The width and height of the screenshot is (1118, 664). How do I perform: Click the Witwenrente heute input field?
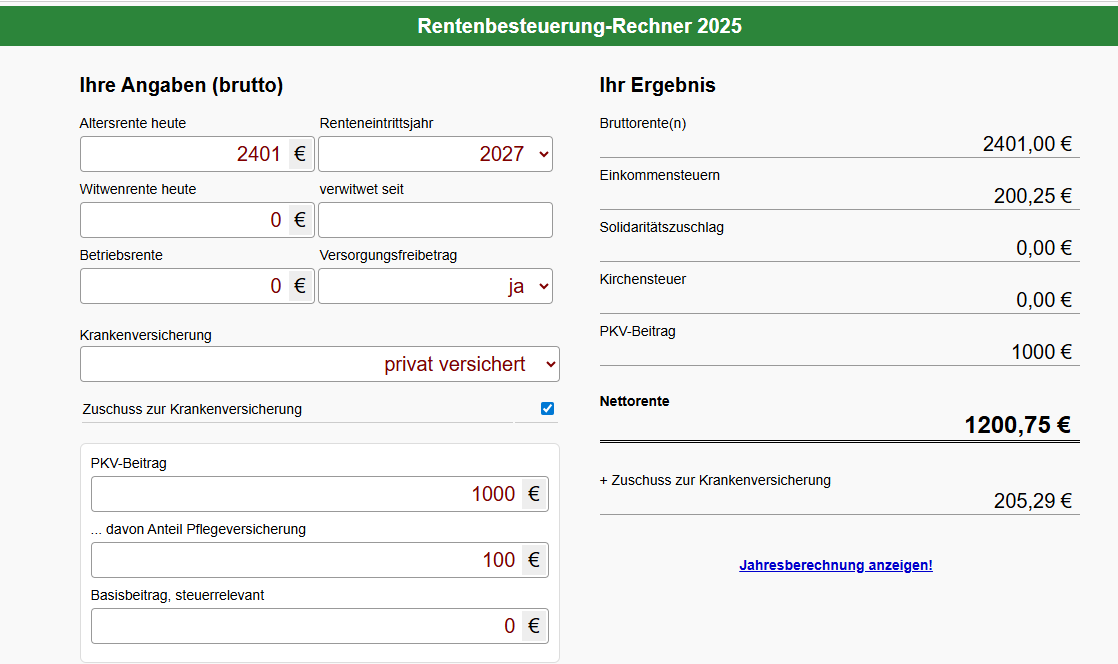click(185, 220)
